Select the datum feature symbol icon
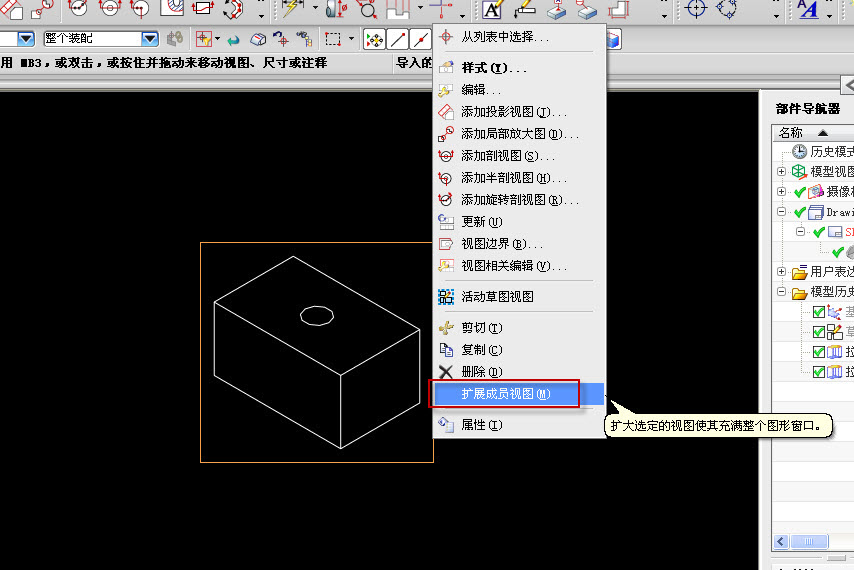The width and height of the screenshot is (854, 570). point(556,8)
